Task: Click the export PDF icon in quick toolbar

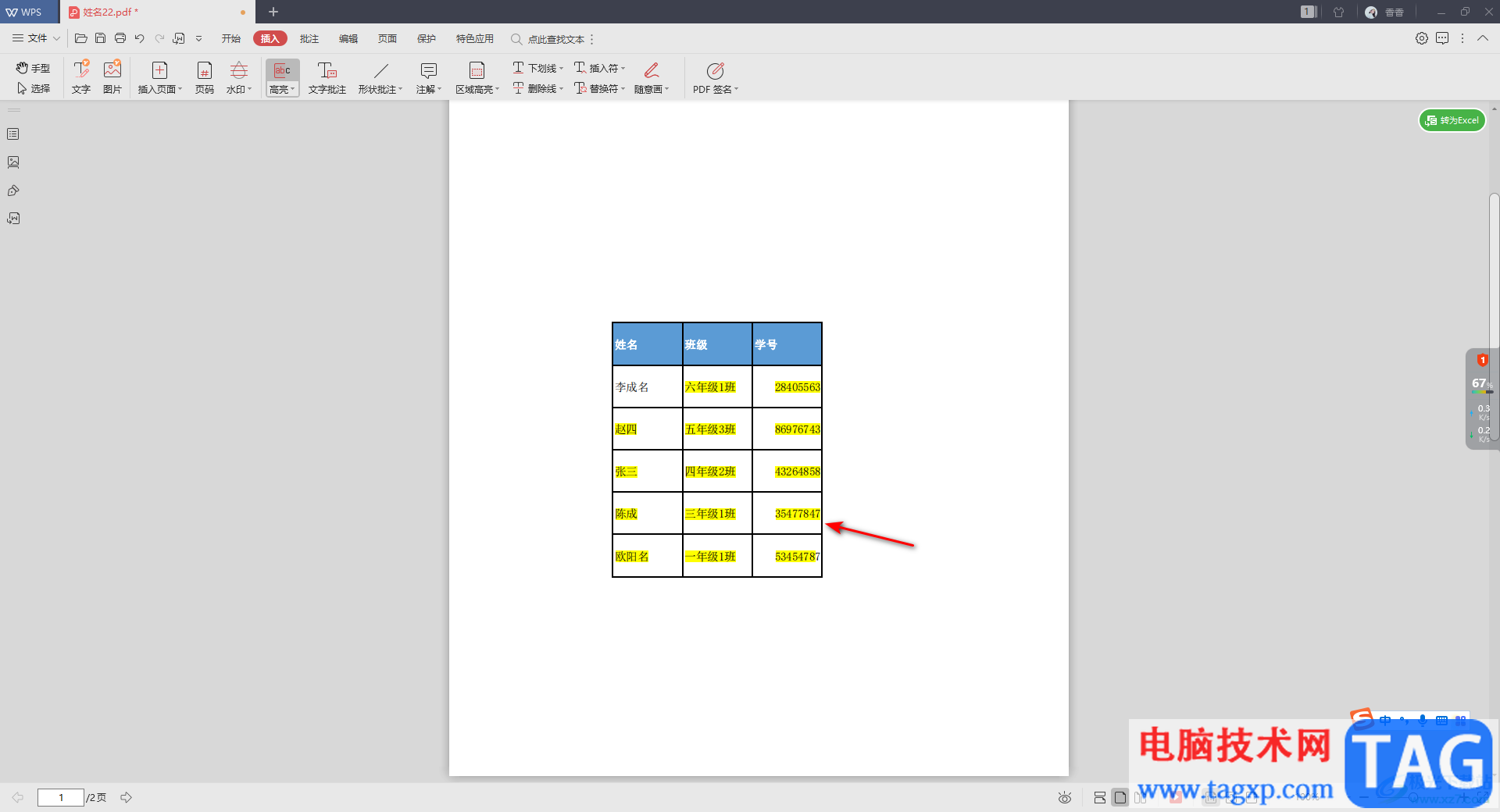Action: pyautogui.click(x=179, y=38)
